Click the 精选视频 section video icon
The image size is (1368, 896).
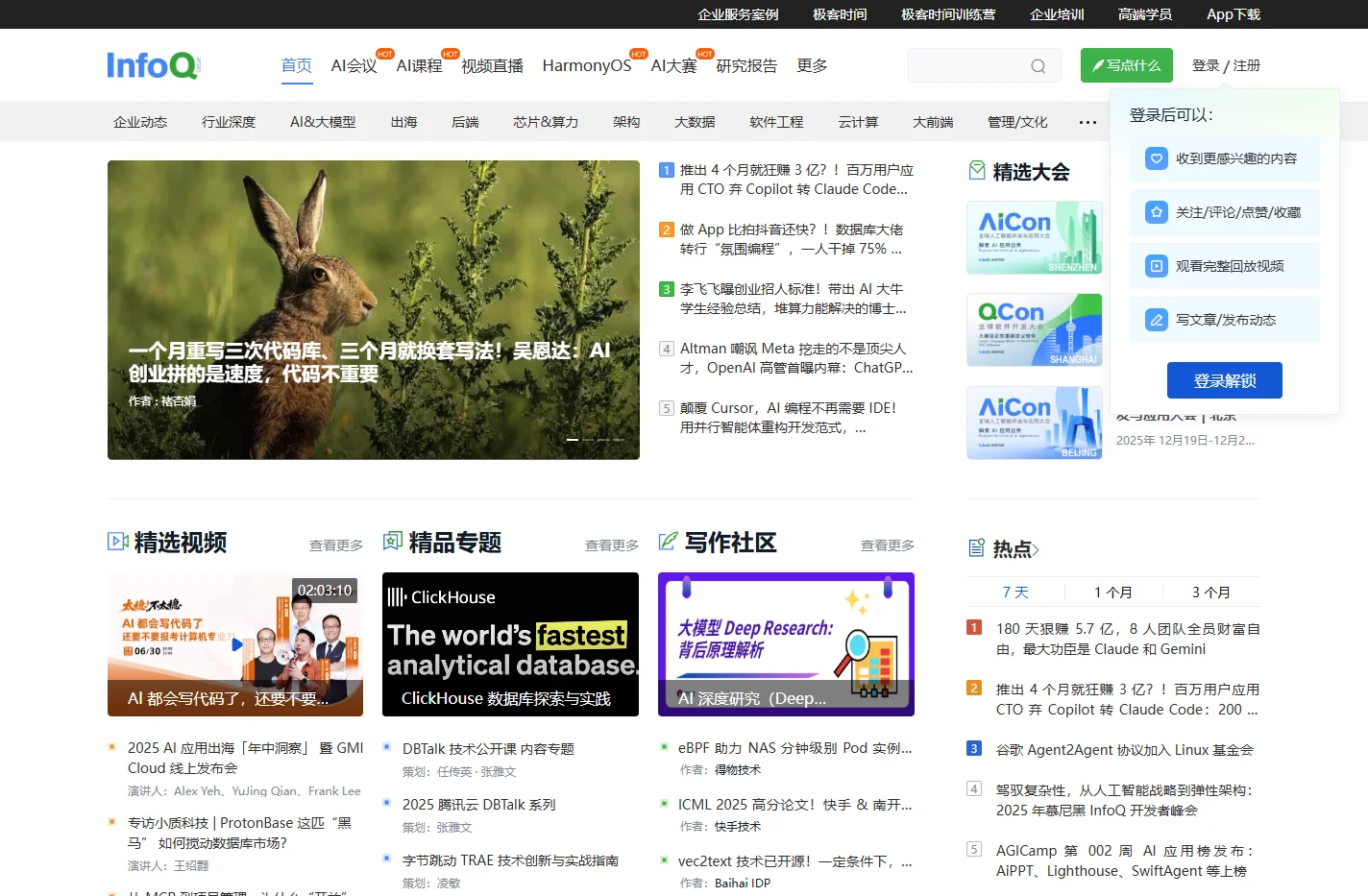118,542
